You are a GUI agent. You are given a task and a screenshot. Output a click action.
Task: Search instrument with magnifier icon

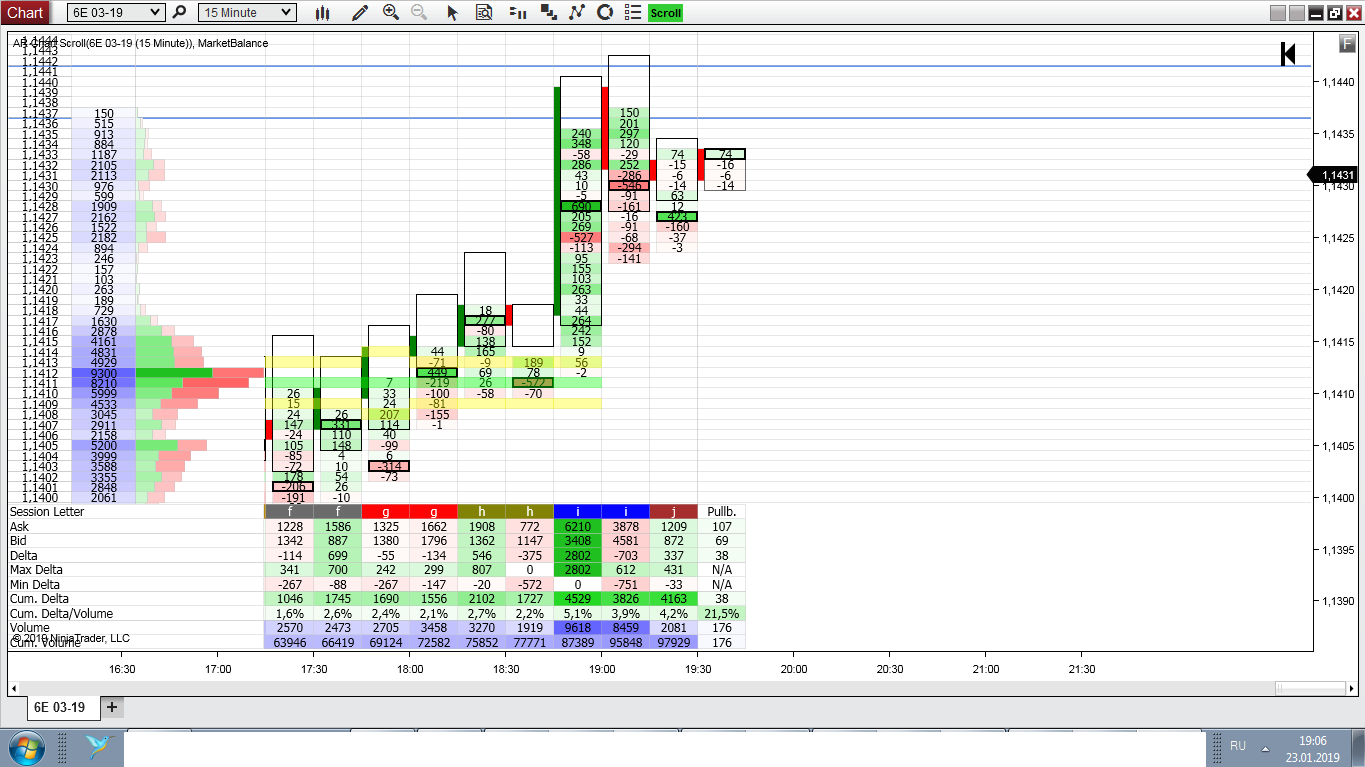180,13
